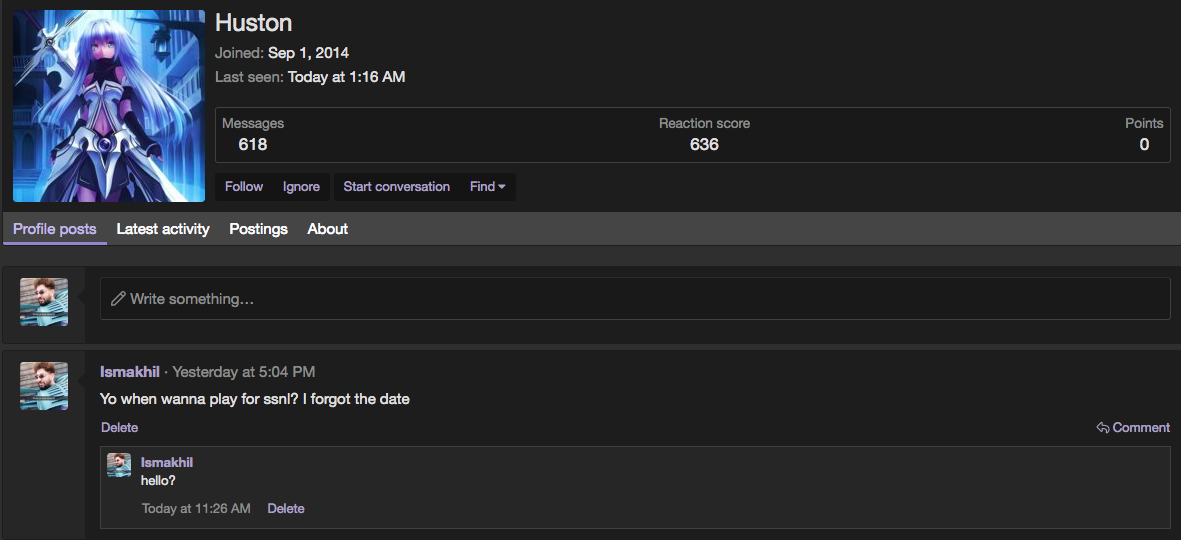Image resolution: width=1181 pixels, height=540 pixels.
Task: Open the About tab
Action: point(328,229)
